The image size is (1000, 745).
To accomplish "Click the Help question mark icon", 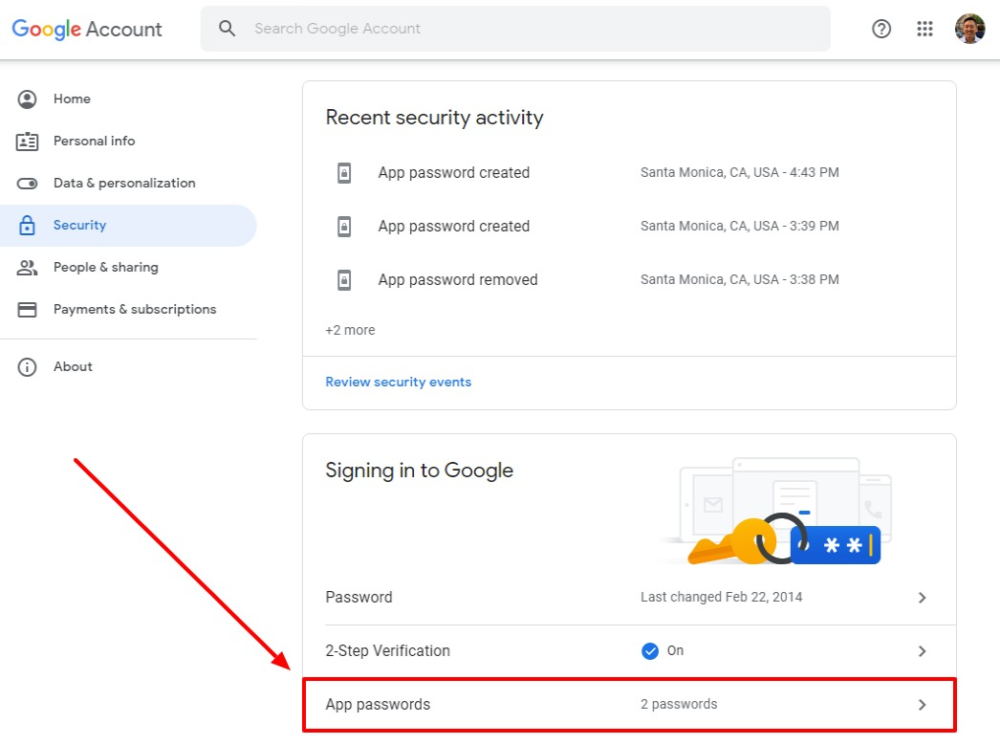I will pyautogui.click(x=881, y=29).
